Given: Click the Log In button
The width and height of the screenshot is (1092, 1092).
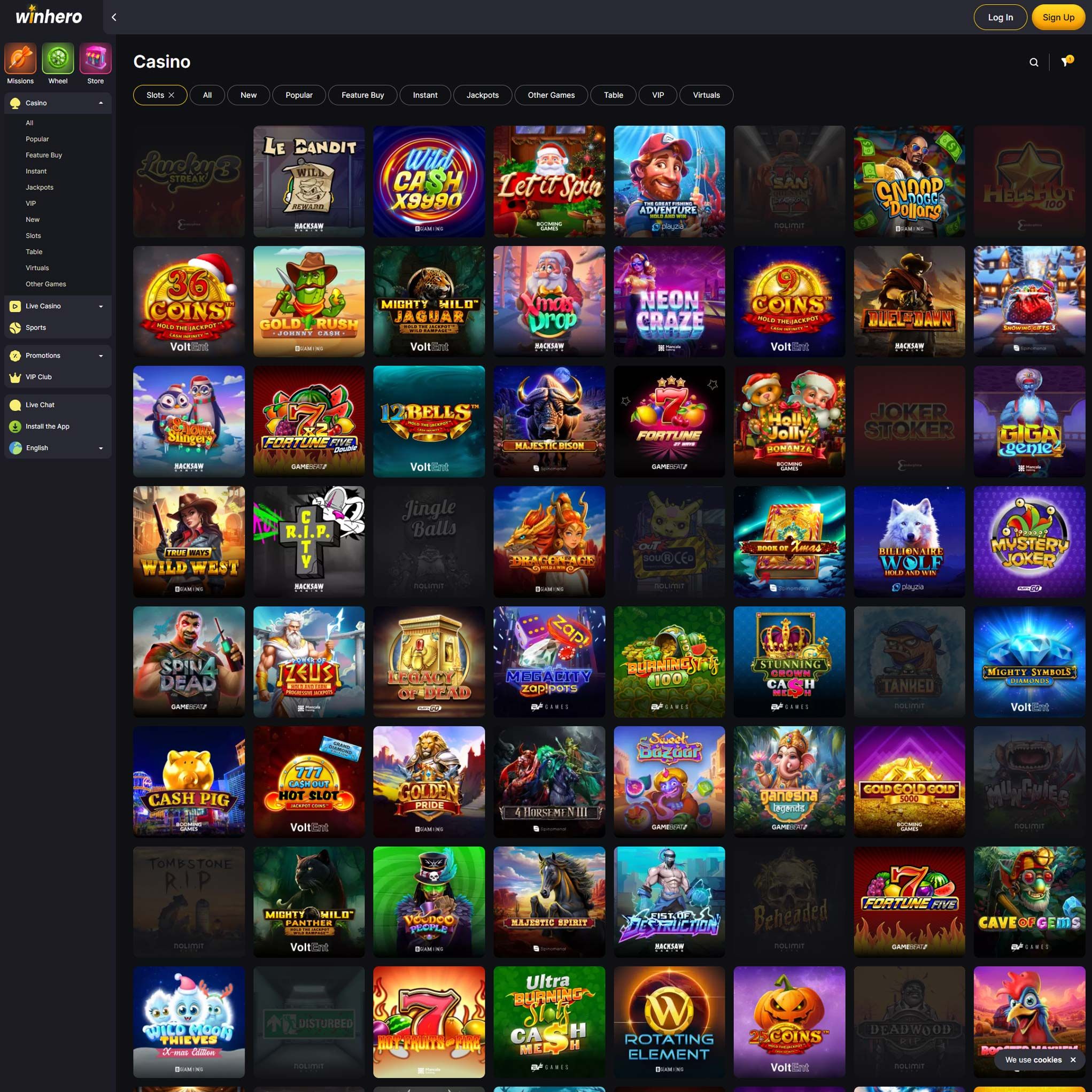Looking at the screenshot, I should pos(1001,17).
